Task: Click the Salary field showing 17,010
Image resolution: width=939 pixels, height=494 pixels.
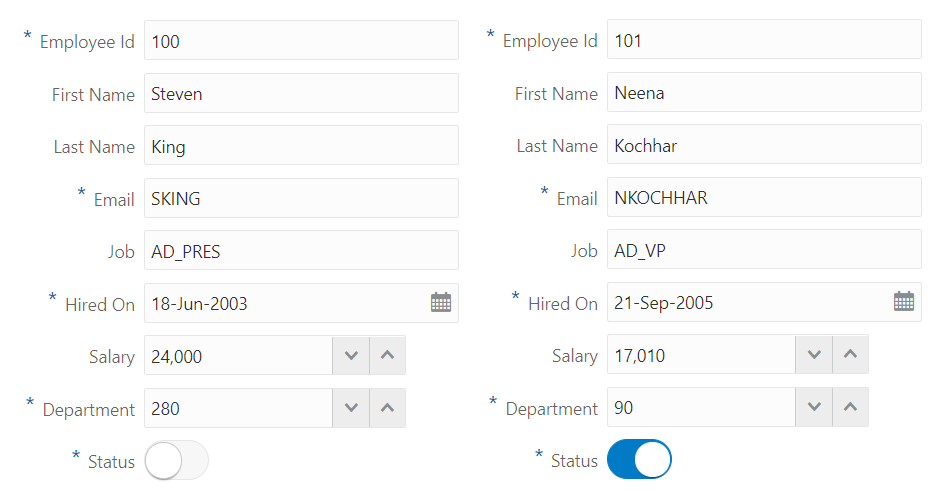Action: point(700,355)
